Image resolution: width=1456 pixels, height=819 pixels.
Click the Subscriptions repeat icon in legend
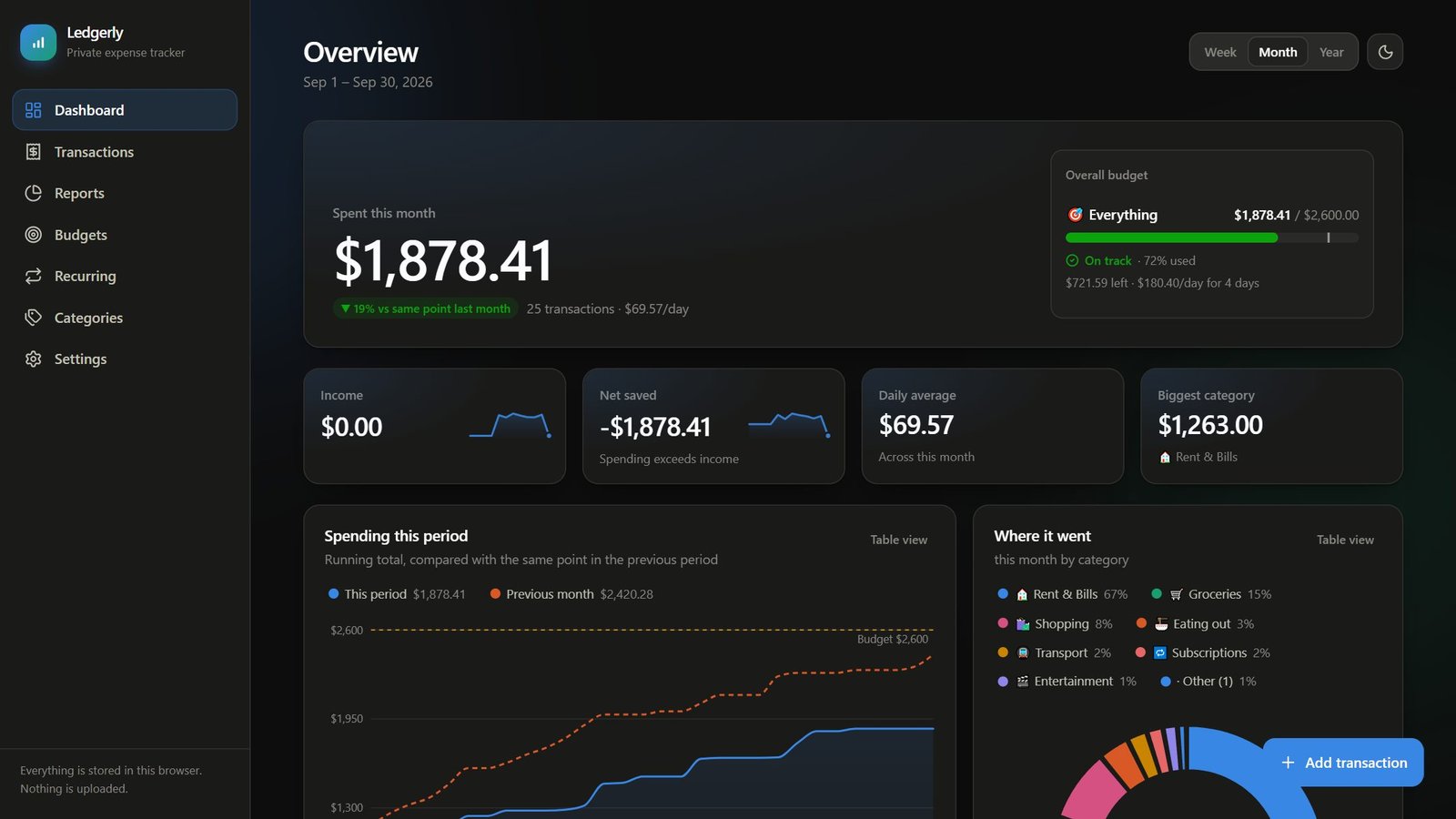tap(1160, 653)
